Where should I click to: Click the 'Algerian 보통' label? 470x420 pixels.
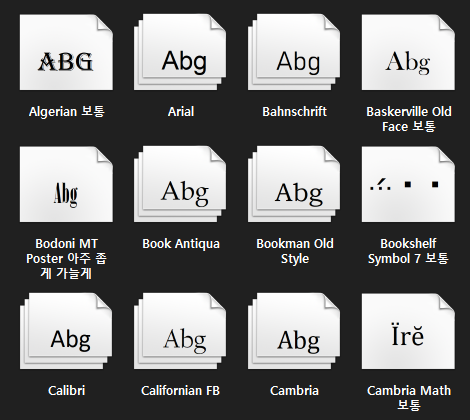click(x=67, y=111)
